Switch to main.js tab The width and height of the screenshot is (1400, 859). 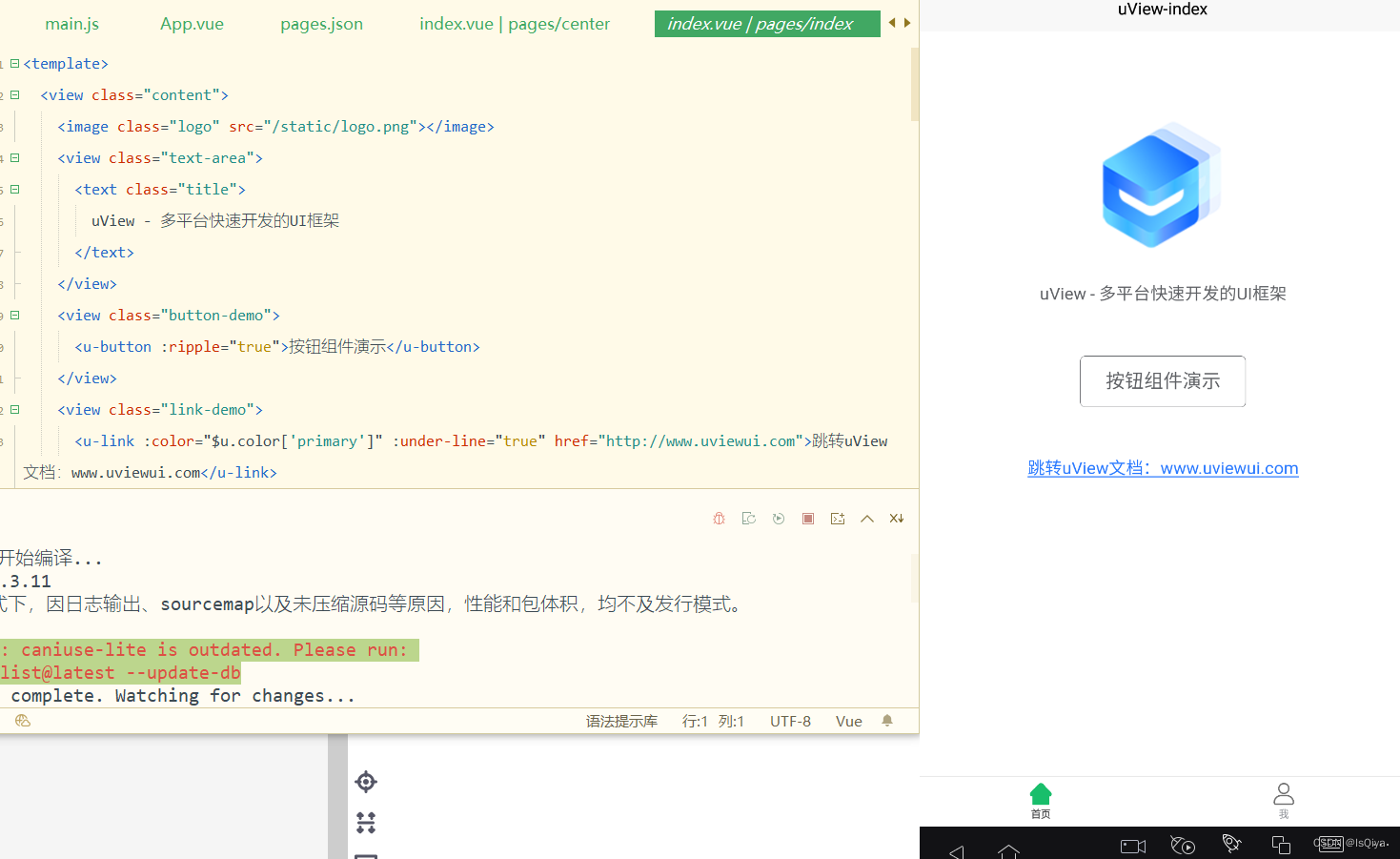tap(72, 24)
